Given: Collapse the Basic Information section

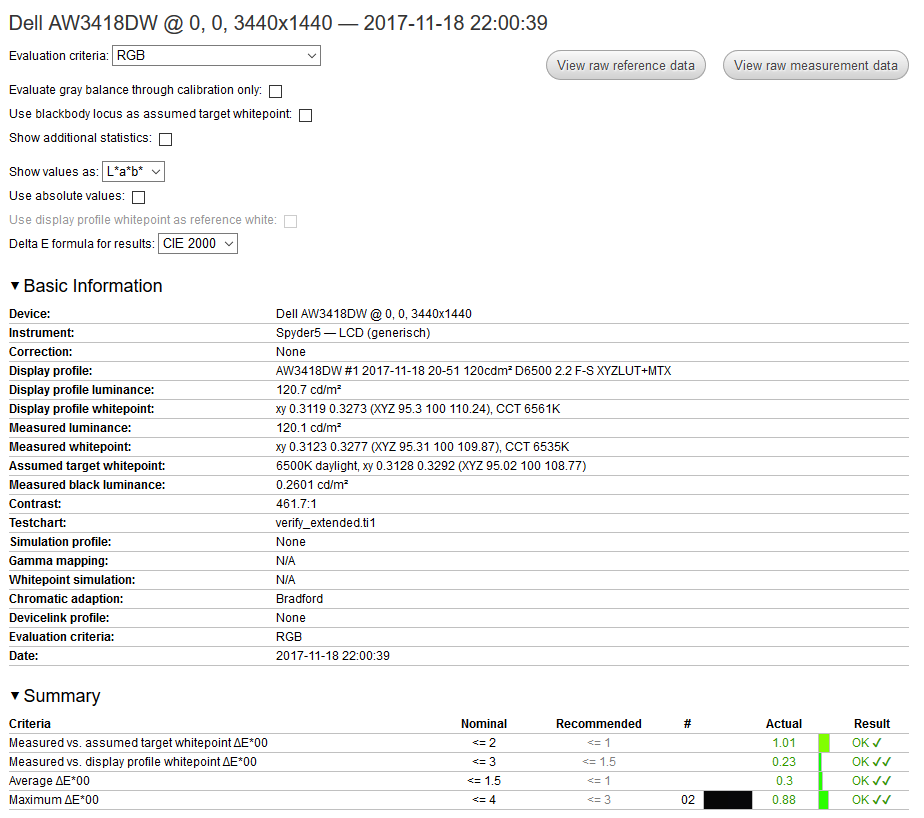Looking at the screenshot, I should click(15, 286).
